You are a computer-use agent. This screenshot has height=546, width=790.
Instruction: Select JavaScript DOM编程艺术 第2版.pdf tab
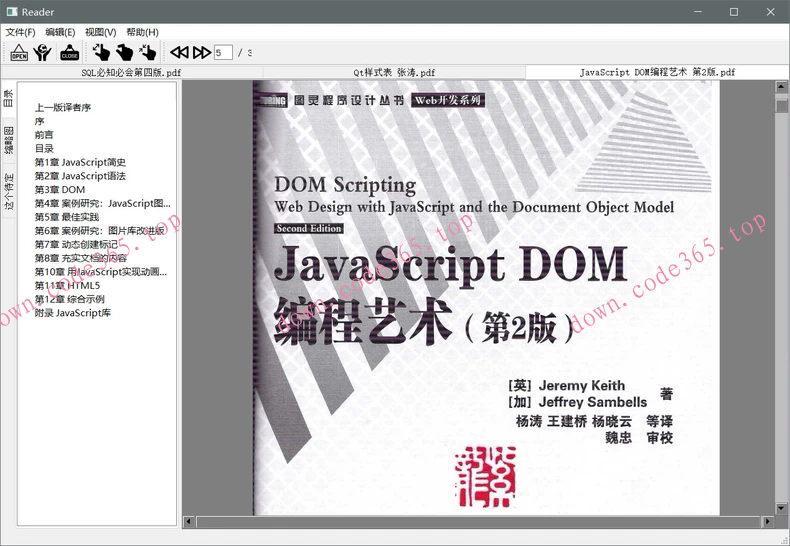click(x=657, y=72)
